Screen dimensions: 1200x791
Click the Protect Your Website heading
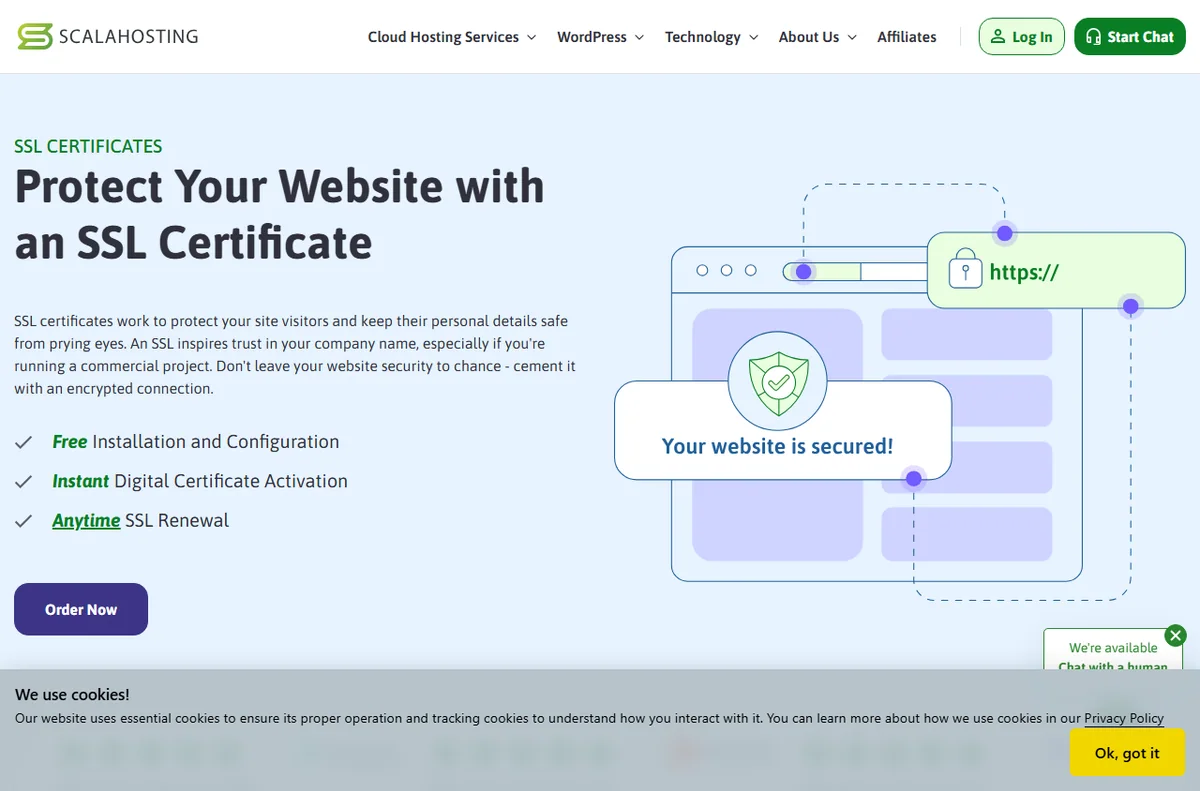tap(279, 214)
